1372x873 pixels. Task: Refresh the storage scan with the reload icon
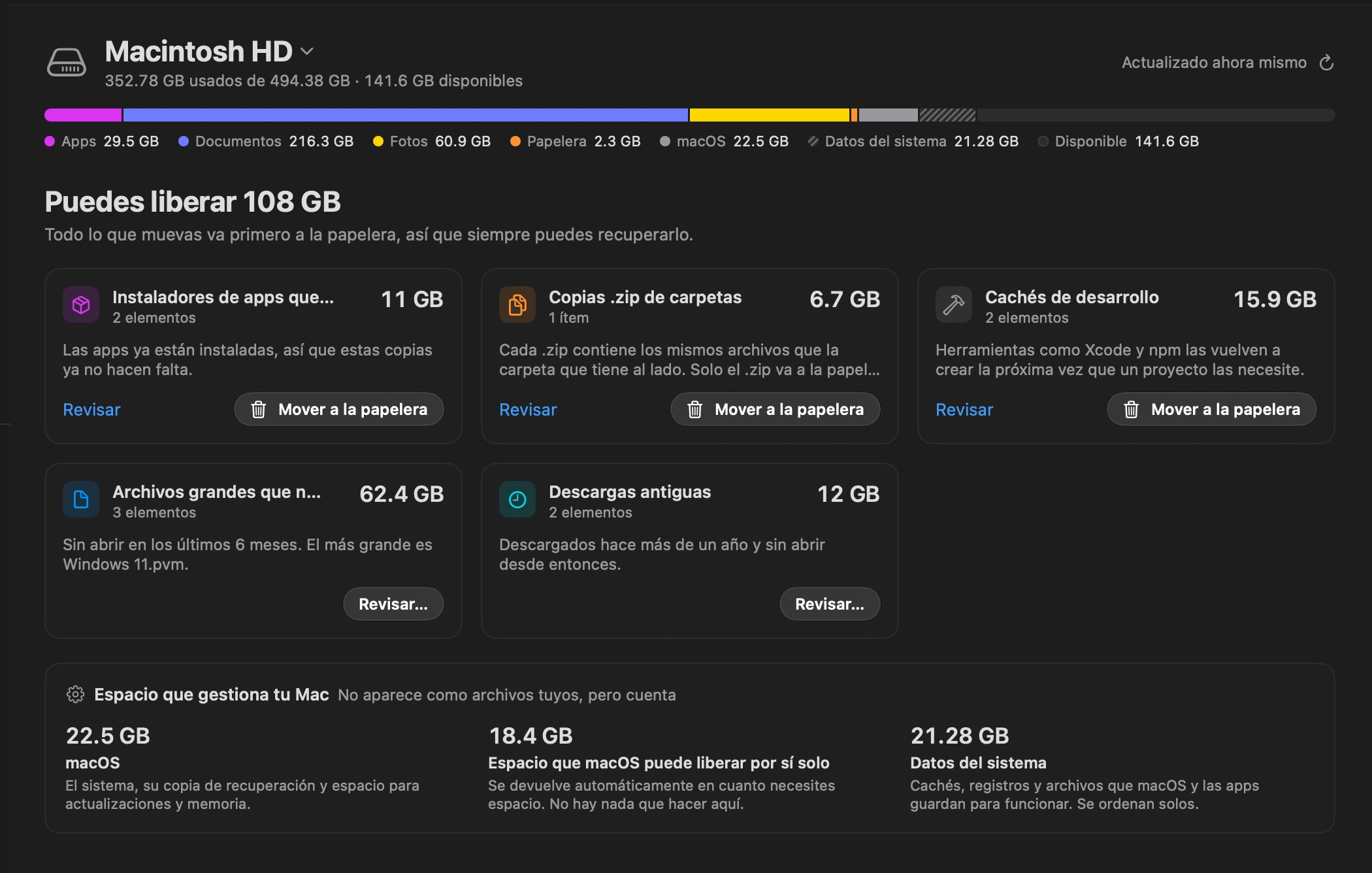pyautogui.click(x=1326, y=63)
